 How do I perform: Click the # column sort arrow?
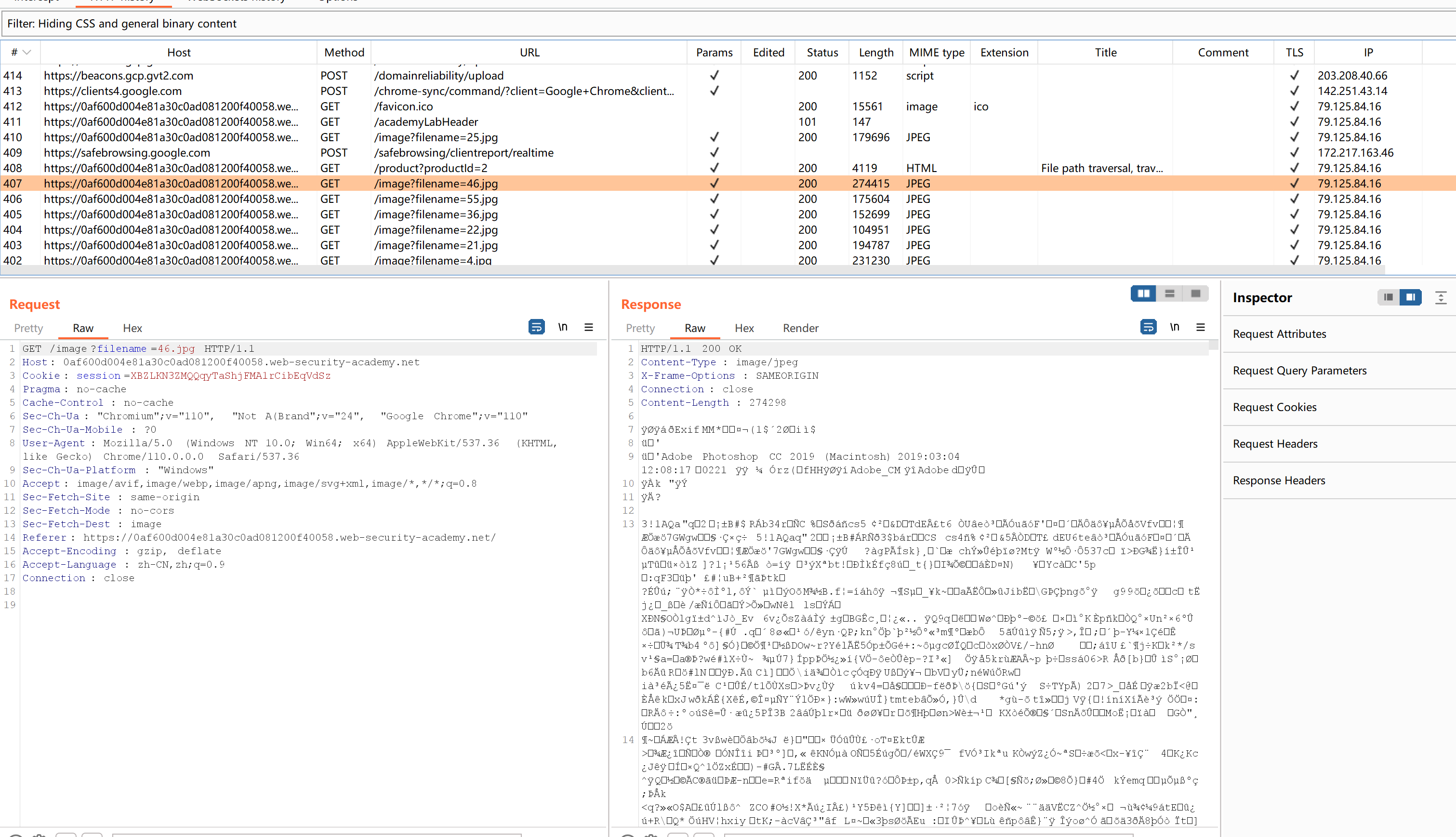pos(26,53)
